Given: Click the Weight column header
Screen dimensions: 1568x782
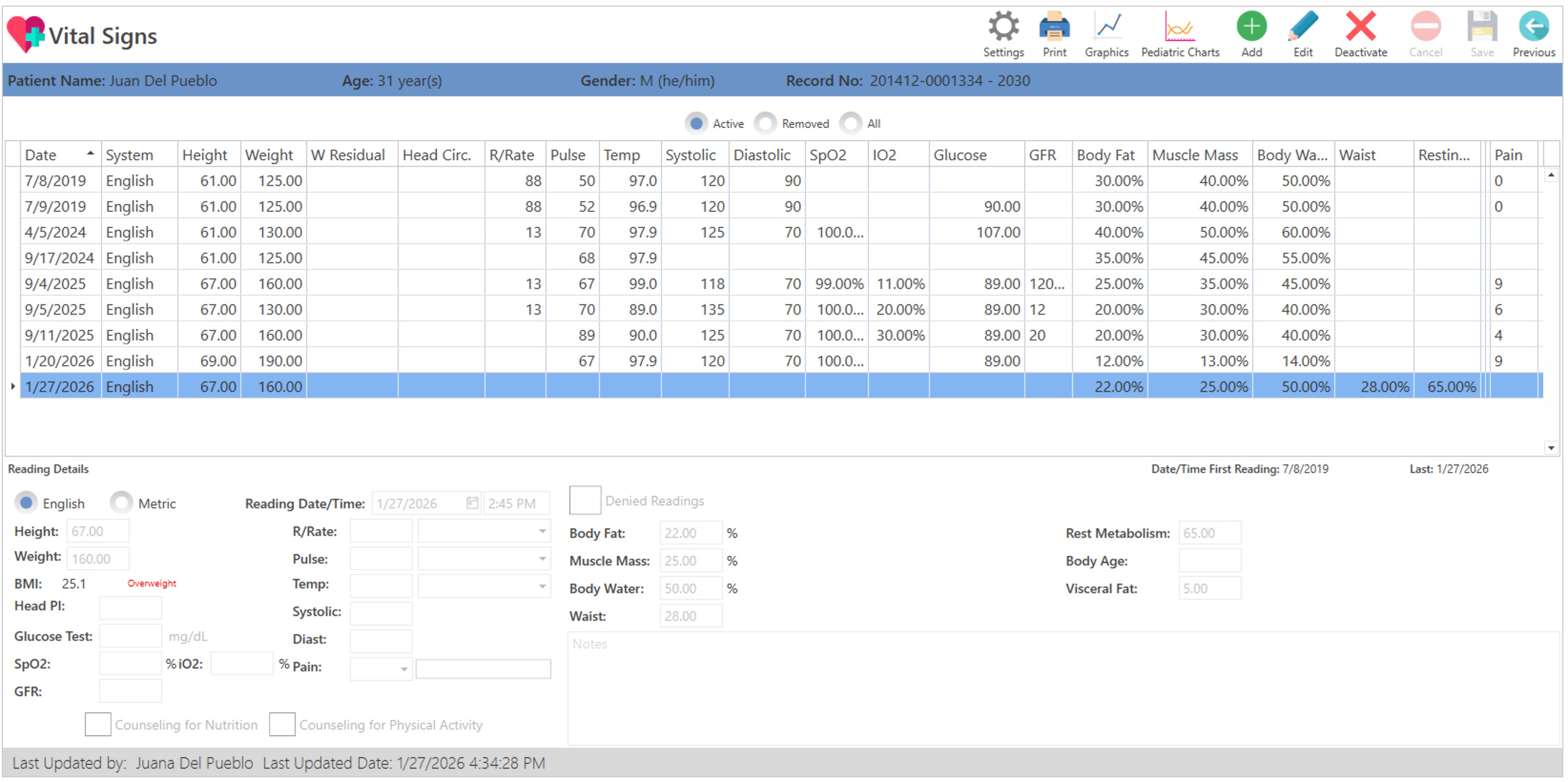Looking at the screenshot, I should tap(269, 155).
